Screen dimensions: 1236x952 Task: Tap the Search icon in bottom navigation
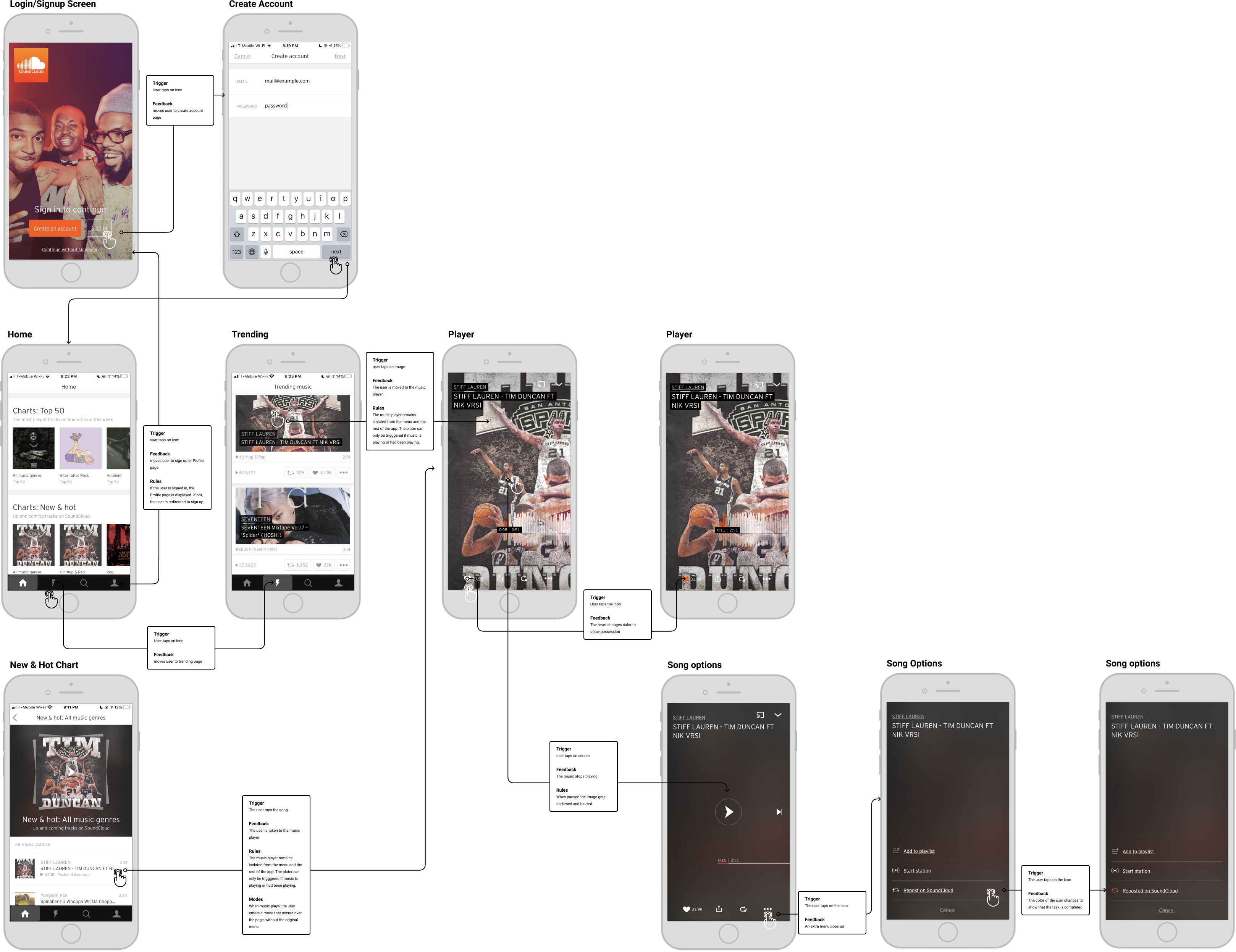pos(88,582)
